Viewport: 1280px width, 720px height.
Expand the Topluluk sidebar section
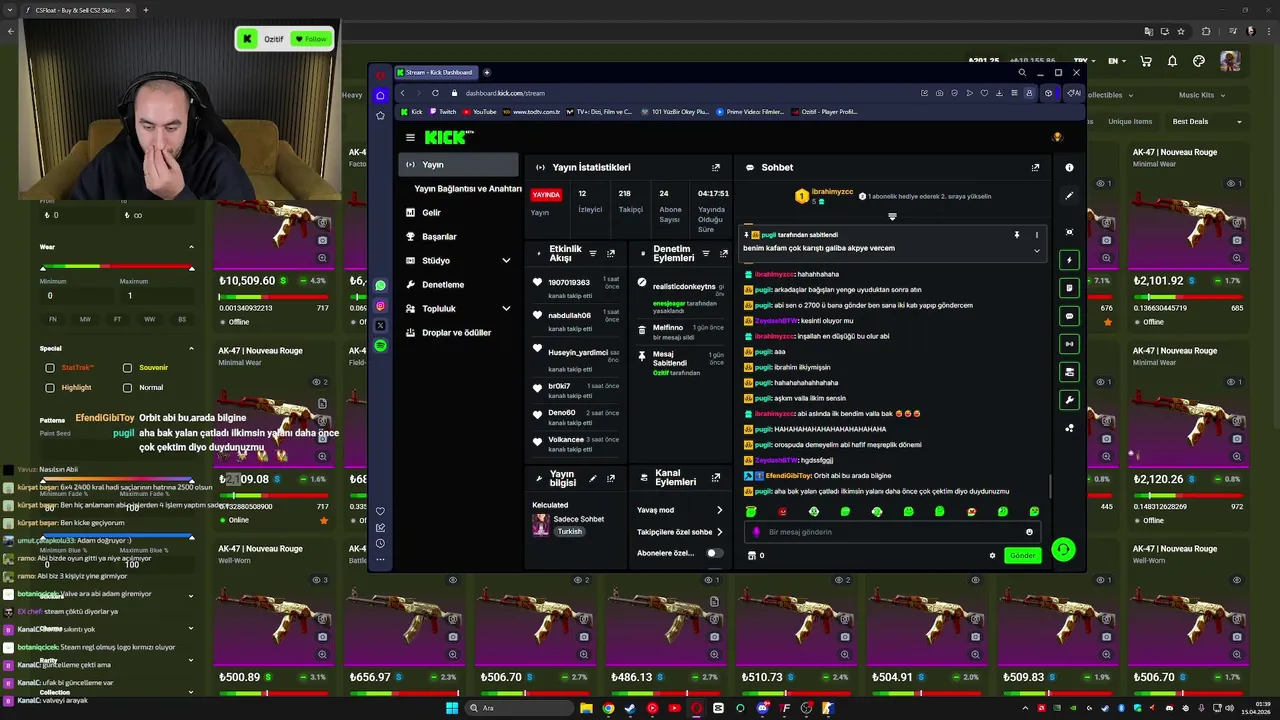click(x=506, y=309)
